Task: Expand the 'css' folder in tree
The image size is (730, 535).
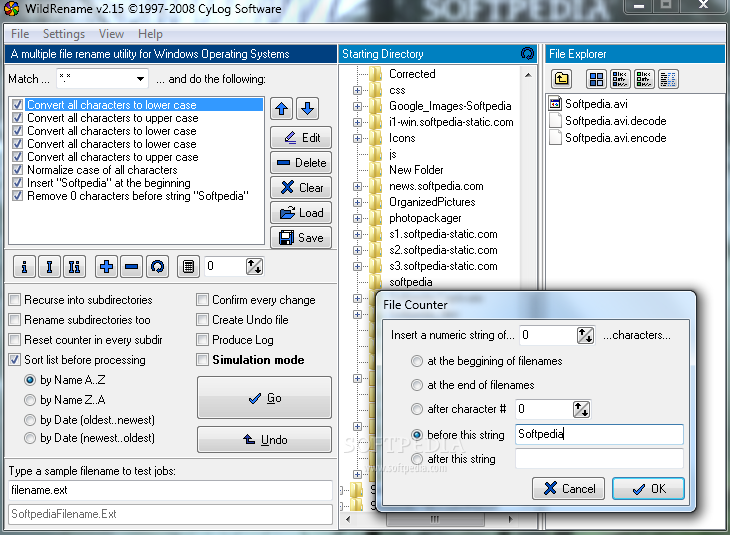Action: (x=358, y=90)
